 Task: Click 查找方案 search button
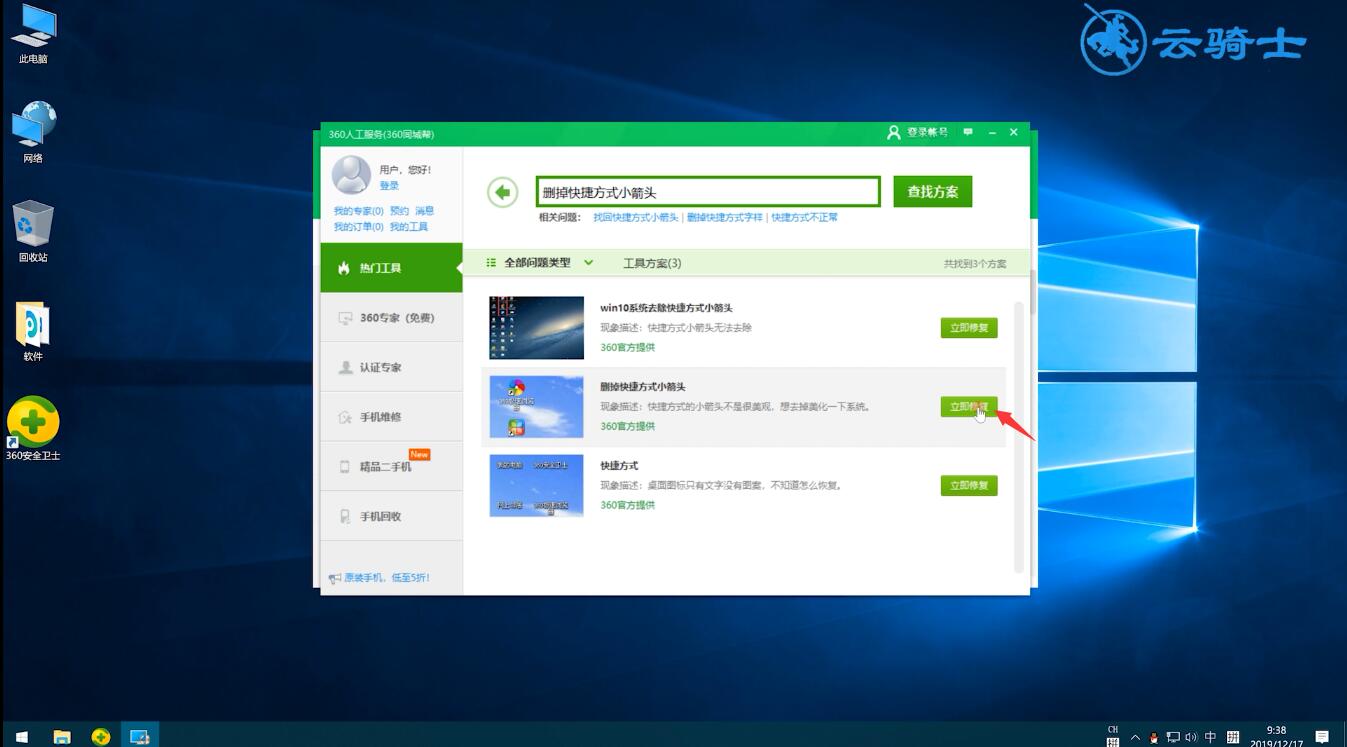933,192
